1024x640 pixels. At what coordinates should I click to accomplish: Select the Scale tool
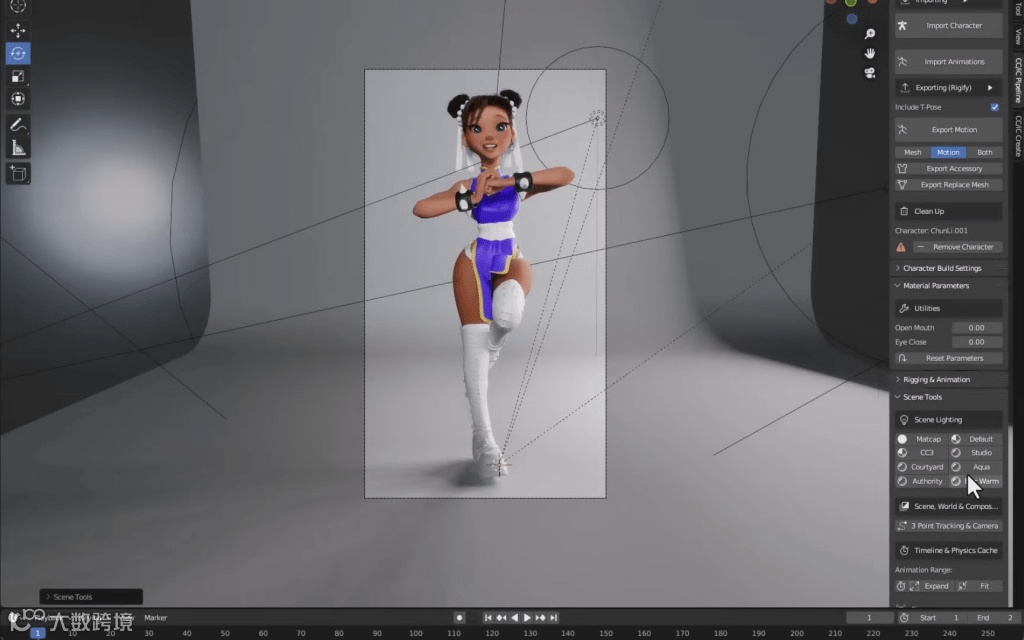point(18,76)
